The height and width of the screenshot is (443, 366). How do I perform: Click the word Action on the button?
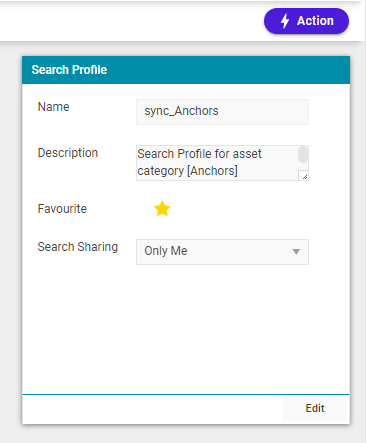point(315,21)
